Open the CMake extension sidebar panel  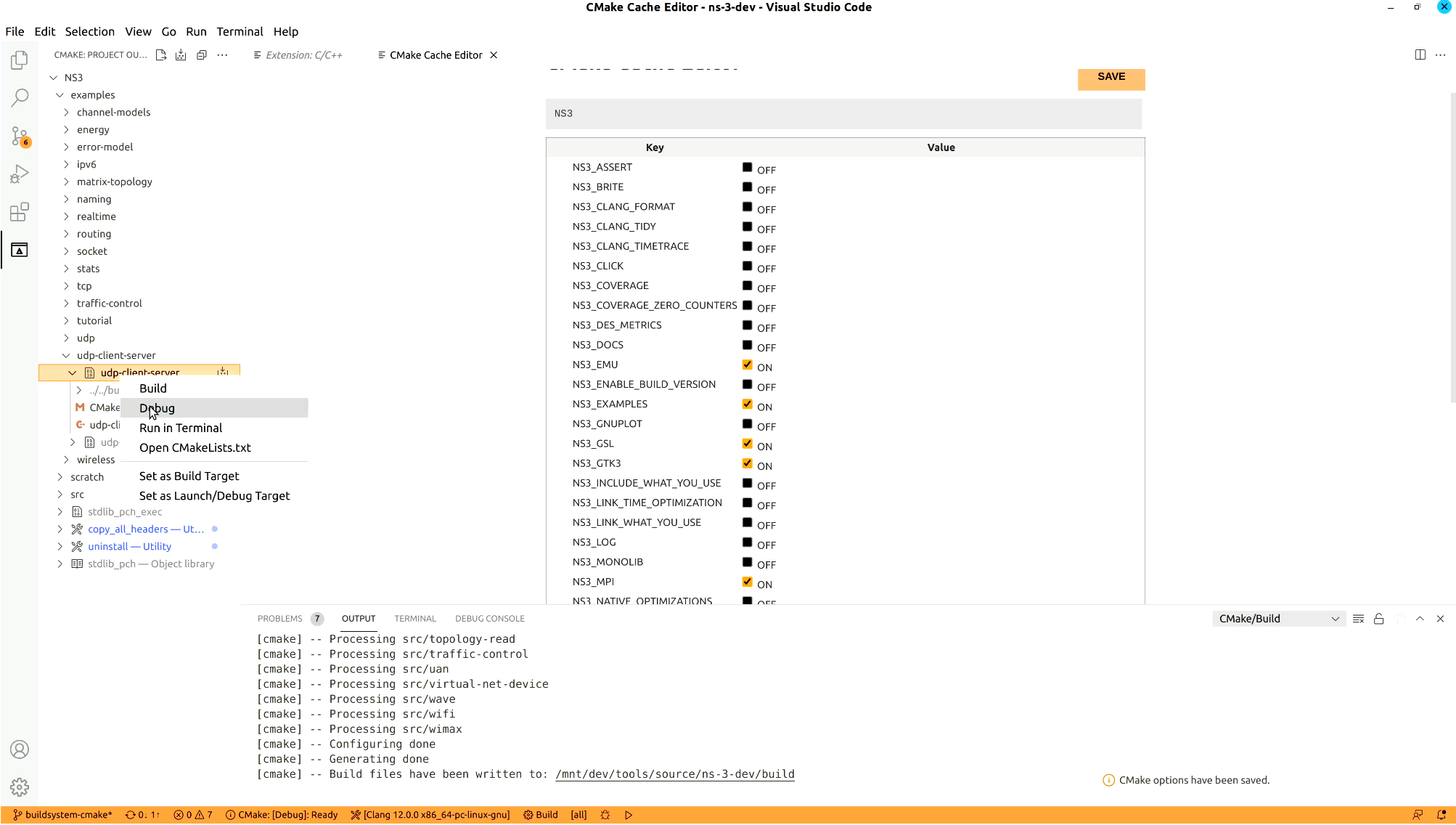click(x=19, y=250)
